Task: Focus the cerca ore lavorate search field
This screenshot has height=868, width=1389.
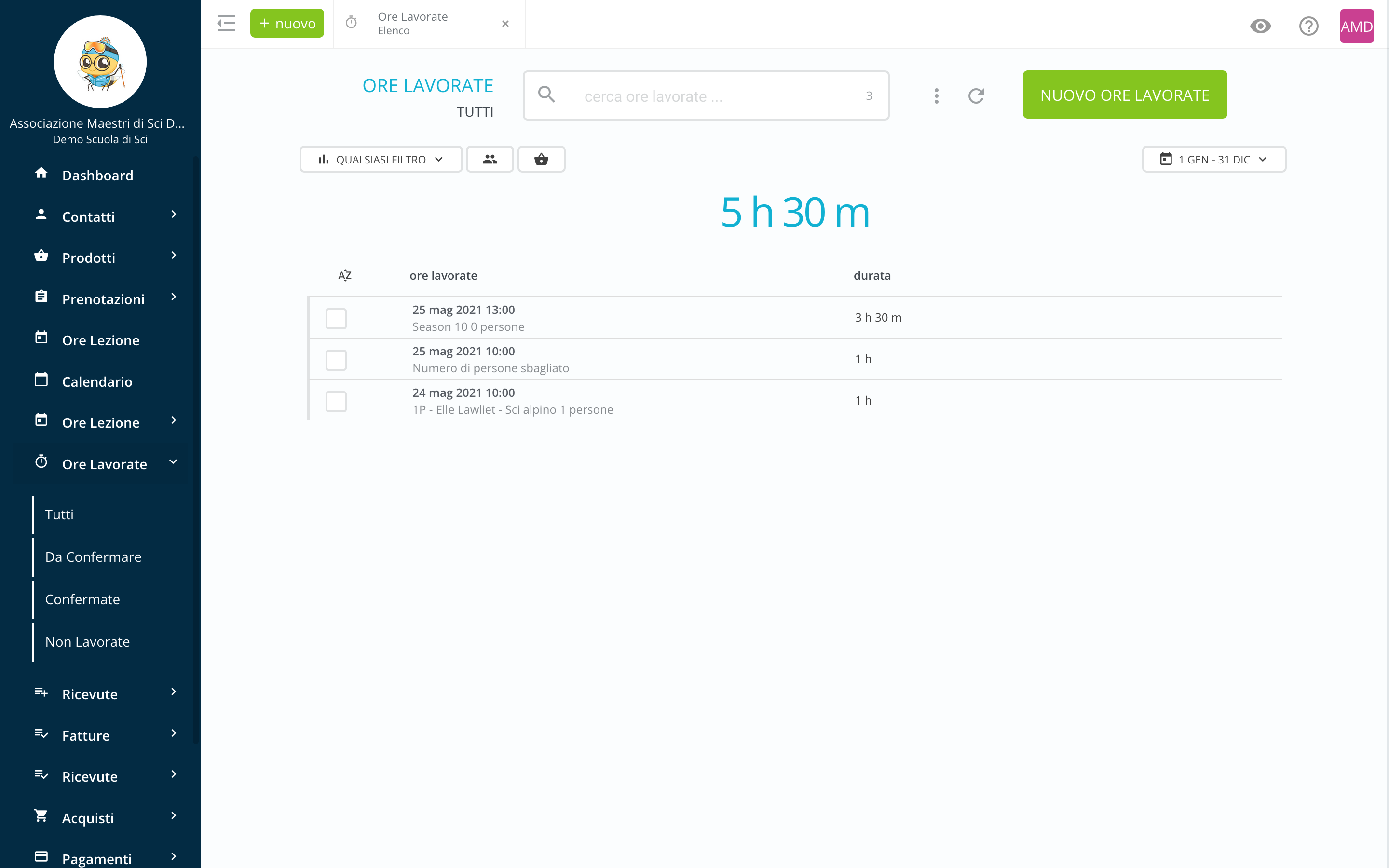Action: coord(706,96)
